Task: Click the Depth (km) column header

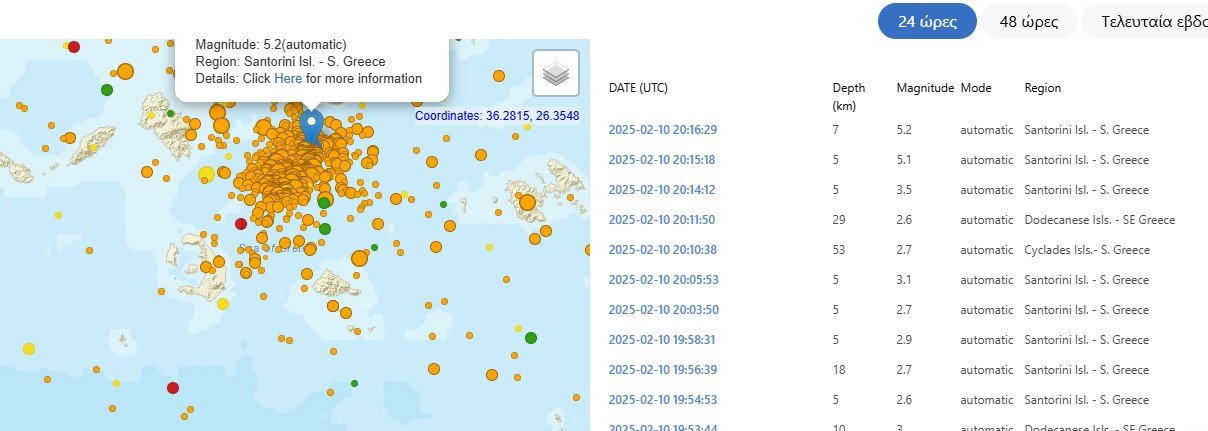Action: [848, 96]
